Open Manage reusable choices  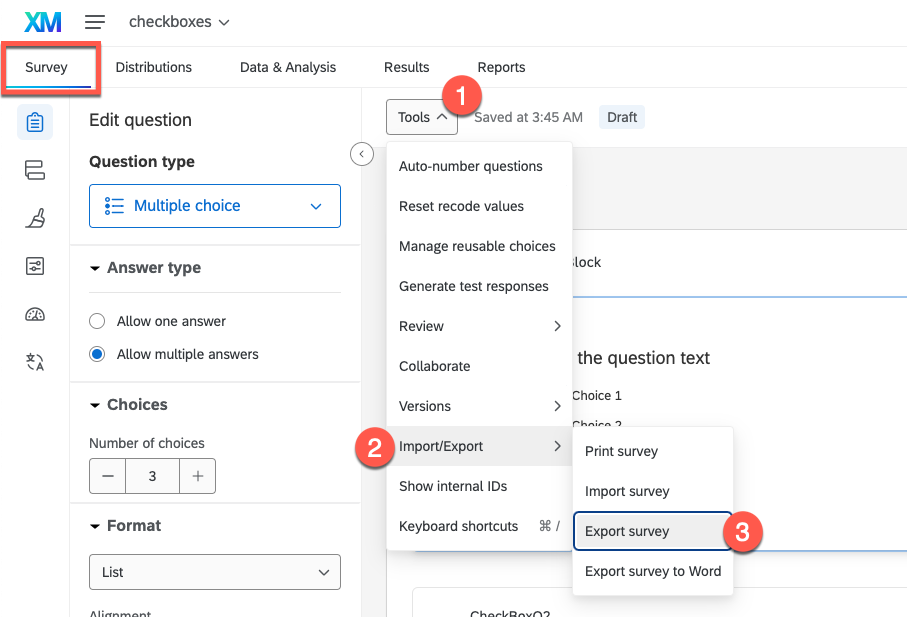(x=480, y=246)
